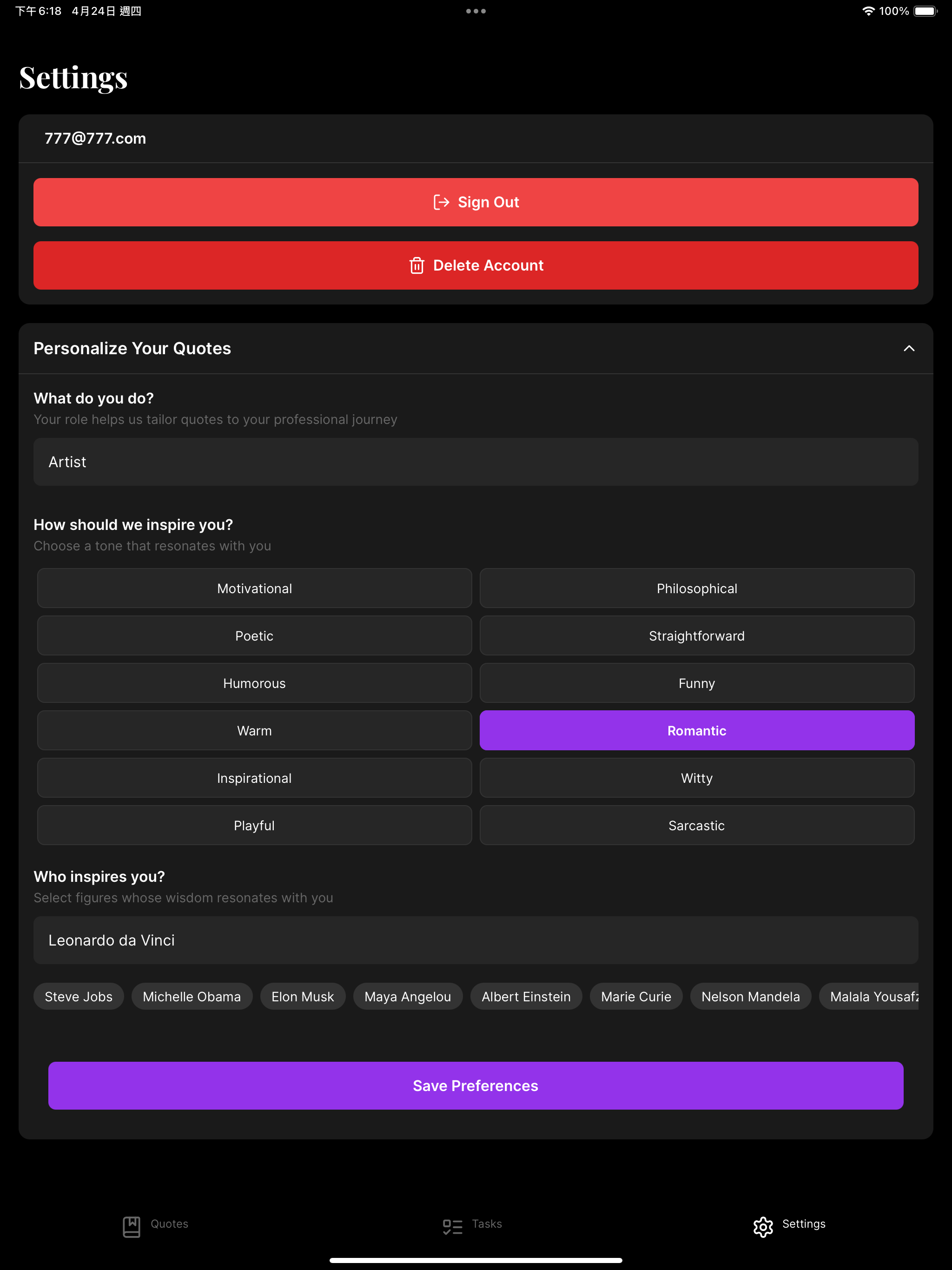Tap the battery indicator icon

click(x=925, y=11)
